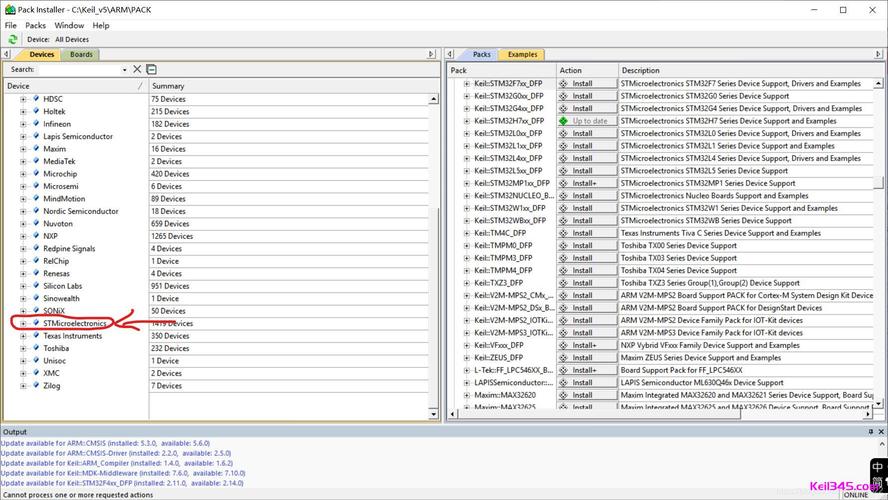The image size is (888, 500).
Task: Click Install+ for Keil::STM32MP1xx_DFP
Action: pos(587,183)
